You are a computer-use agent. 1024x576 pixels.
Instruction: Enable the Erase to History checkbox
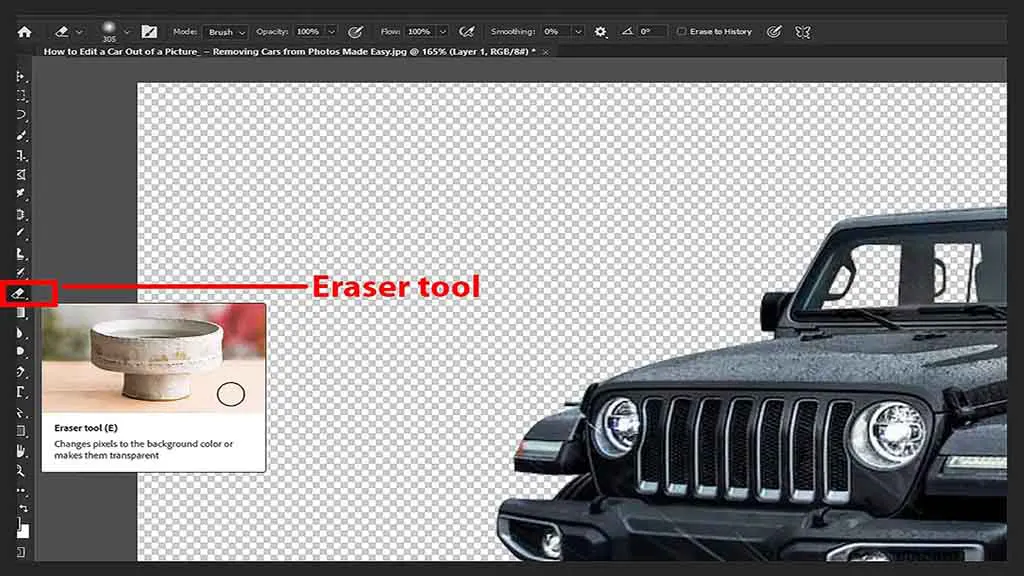(682, 31)
